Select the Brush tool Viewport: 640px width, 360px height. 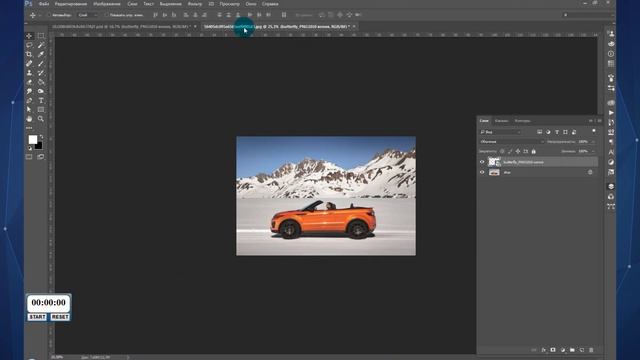tap(41, 64)
